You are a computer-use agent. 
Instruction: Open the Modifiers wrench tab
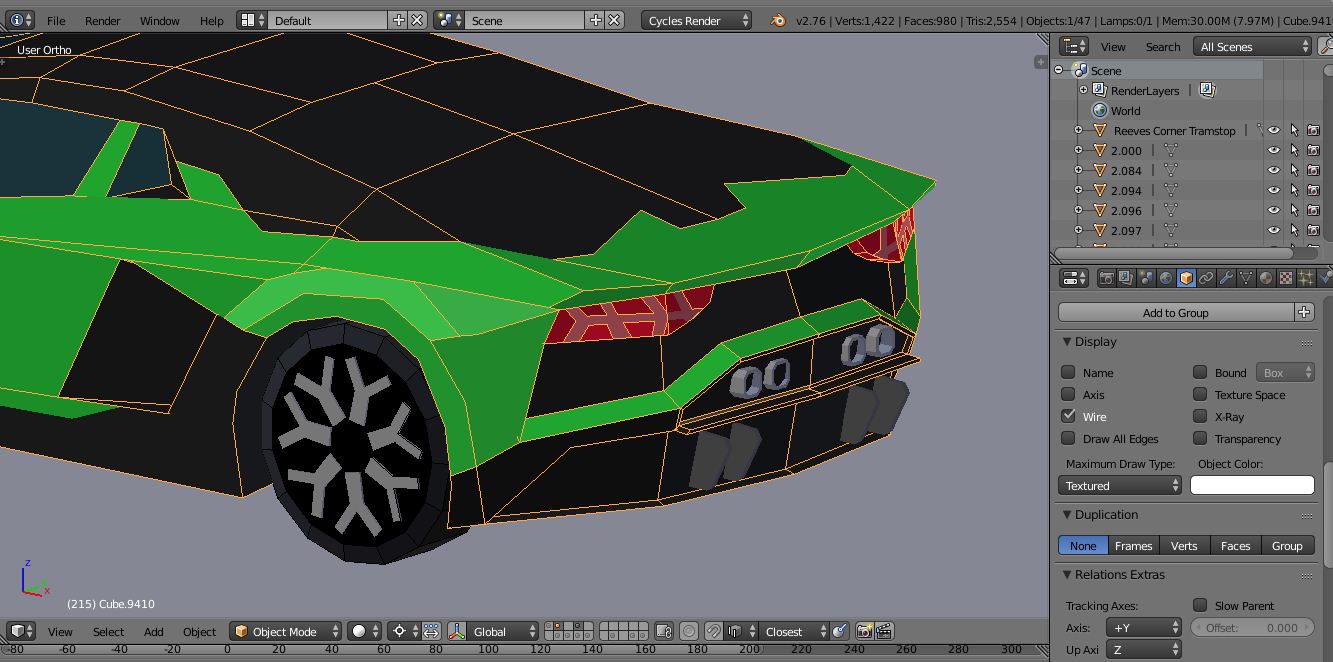[1226, 278]
